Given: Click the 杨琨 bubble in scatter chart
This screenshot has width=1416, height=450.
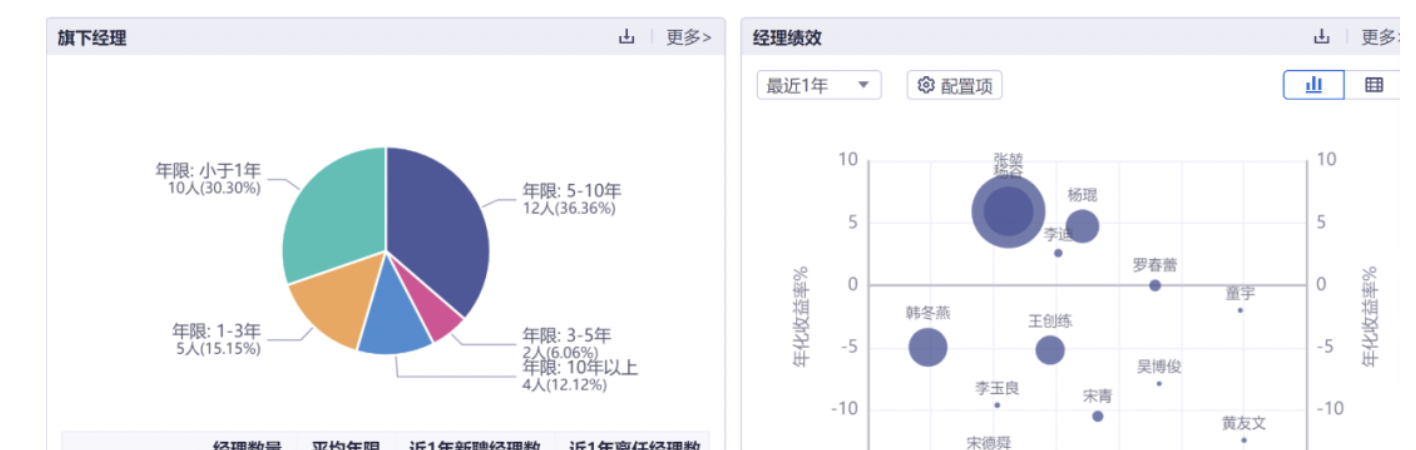Looking at the screenshot, I should pos(1082,226).
